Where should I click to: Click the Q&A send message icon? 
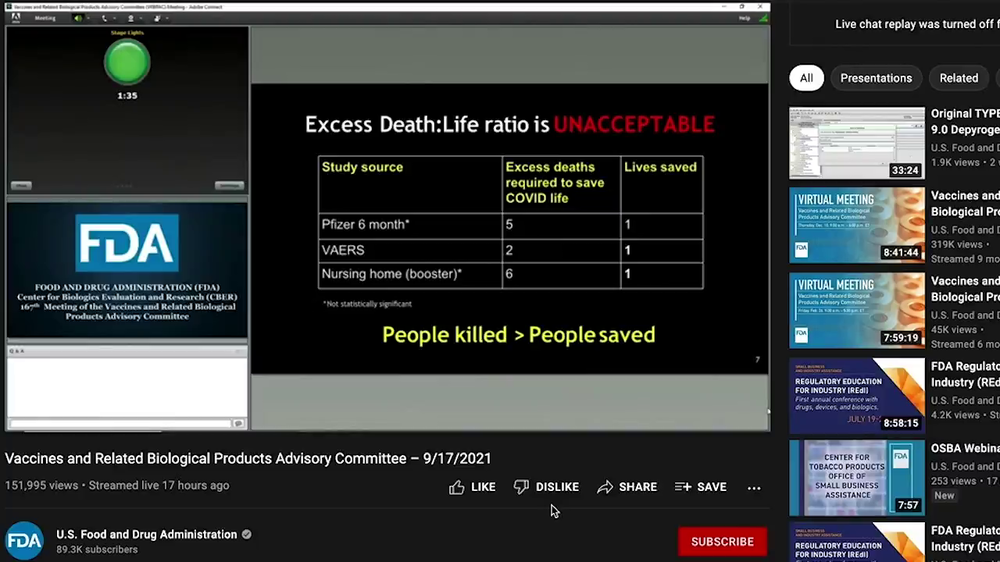point(238,424)
